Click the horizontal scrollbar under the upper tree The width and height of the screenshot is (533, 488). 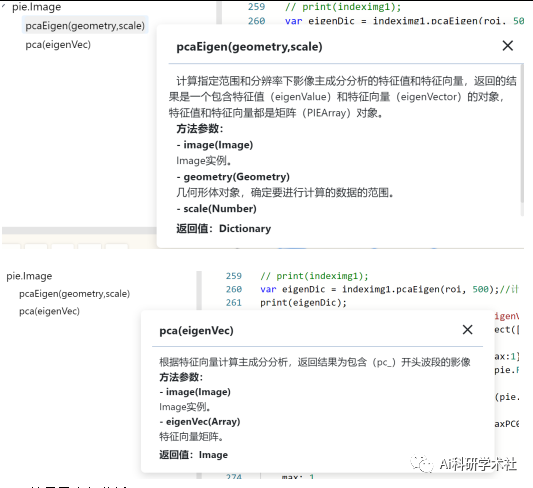click(79, 231)
